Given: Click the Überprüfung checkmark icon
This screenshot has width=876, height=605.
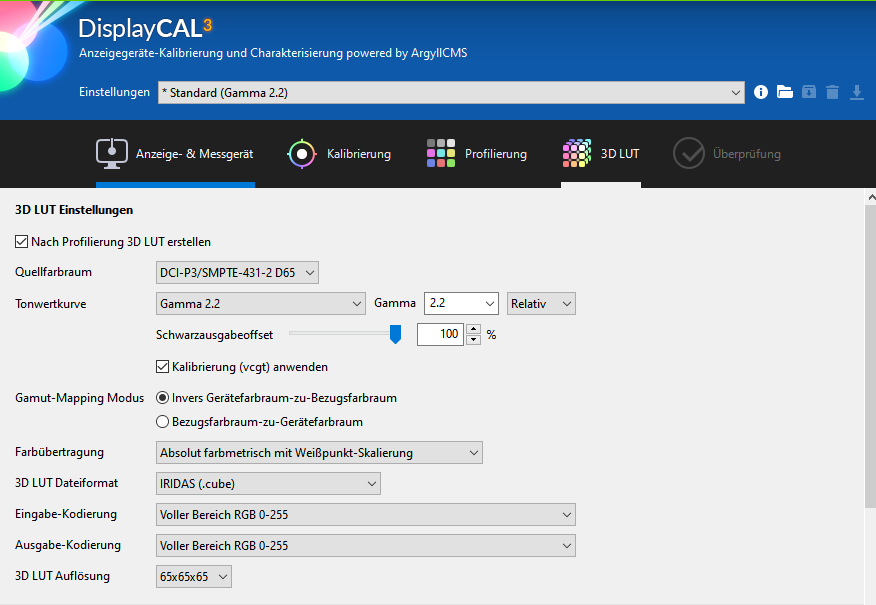Looking at the screenshot, I should pyautogui.click(x=688, y=153).
